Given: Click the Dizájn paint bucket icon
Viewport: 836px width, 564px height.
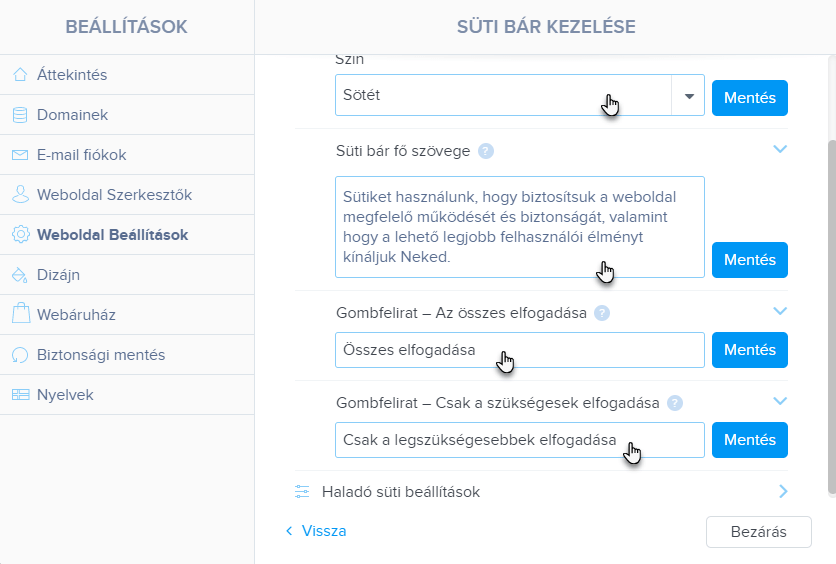Looking at the screenshot, I should pyautogui.click(x=20, y=275).
